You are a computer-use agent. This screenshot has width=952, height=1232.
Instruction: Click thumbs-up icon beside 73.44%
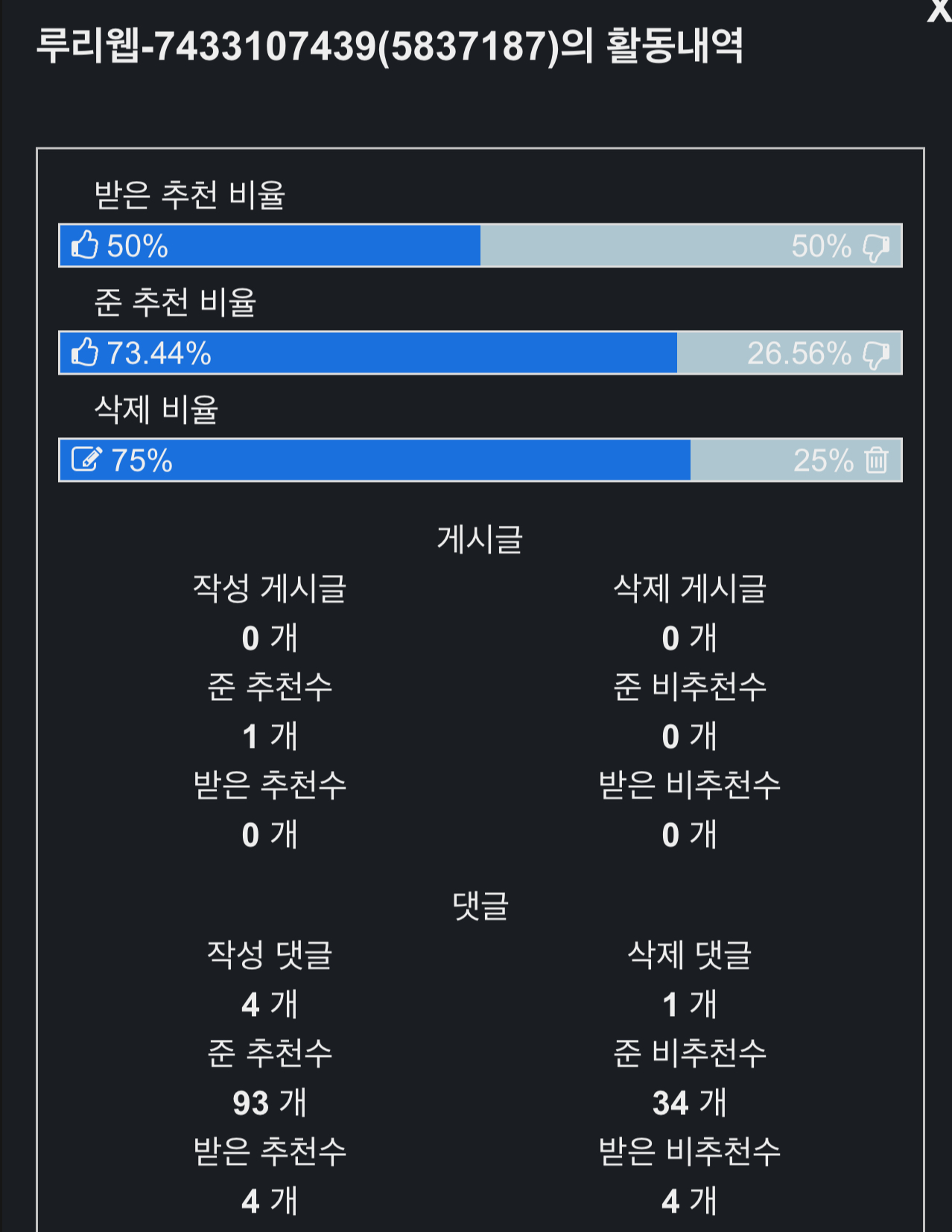[x=85, y=352]
